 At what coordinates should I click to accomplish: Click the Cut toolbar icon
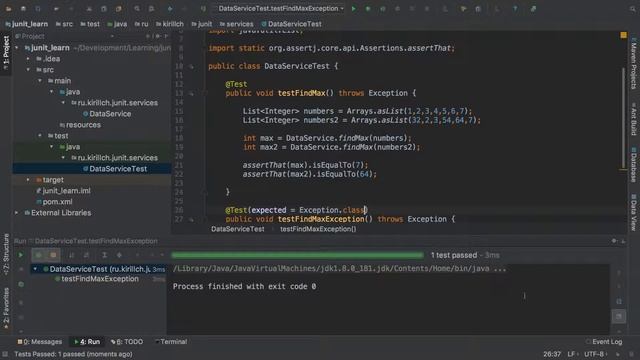tap(89, 9)
